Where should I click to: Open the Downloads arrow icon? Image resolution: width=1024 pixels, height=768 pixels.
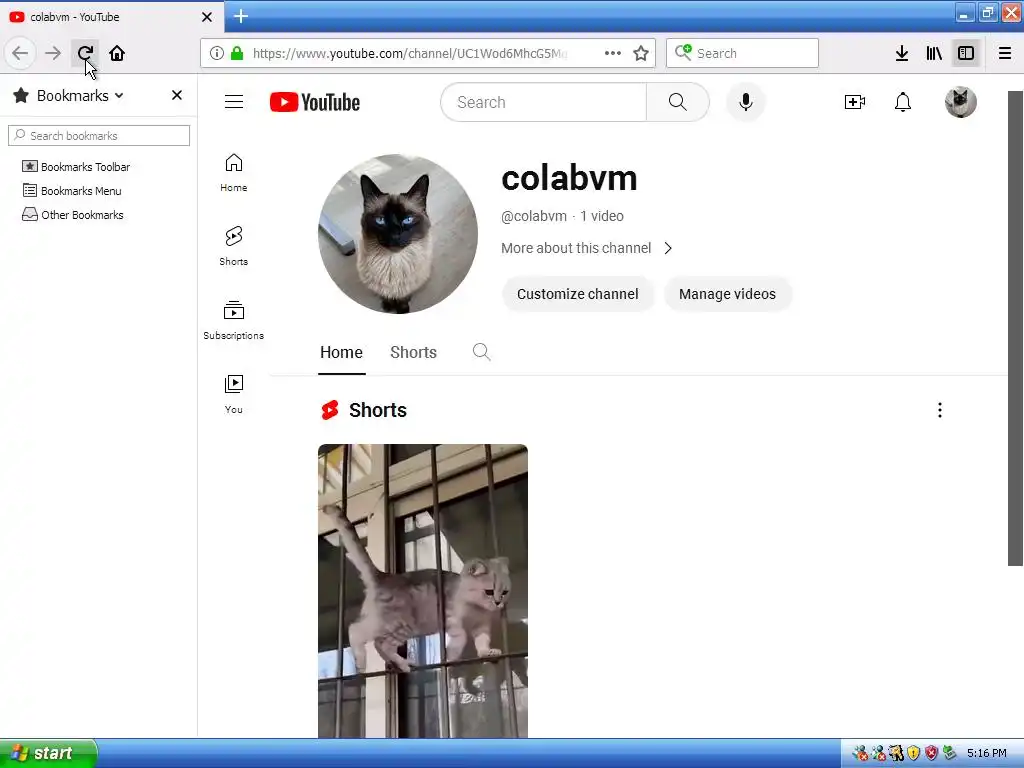pos(902,53)
